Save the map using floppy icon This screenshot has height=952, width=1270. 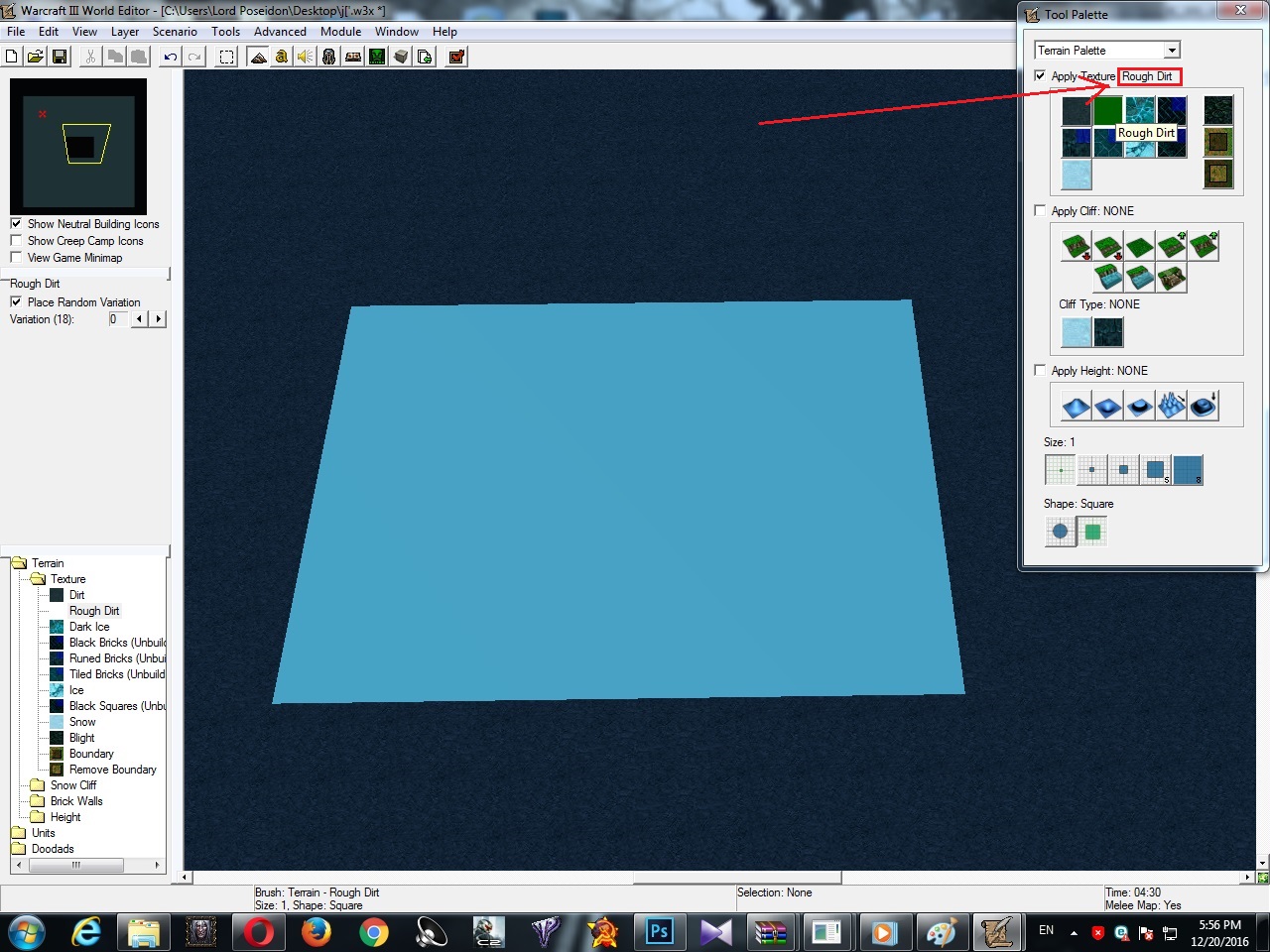coord(59,57)
